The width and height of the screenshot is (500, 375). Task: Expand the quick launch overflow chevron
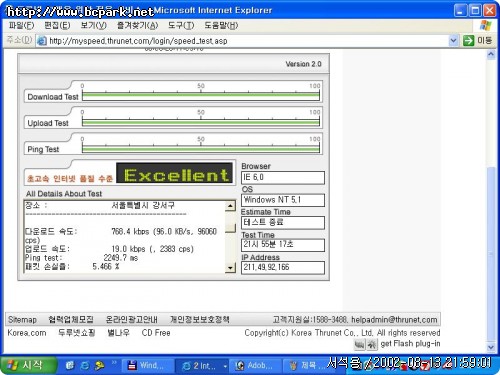(x=114, y=362)
